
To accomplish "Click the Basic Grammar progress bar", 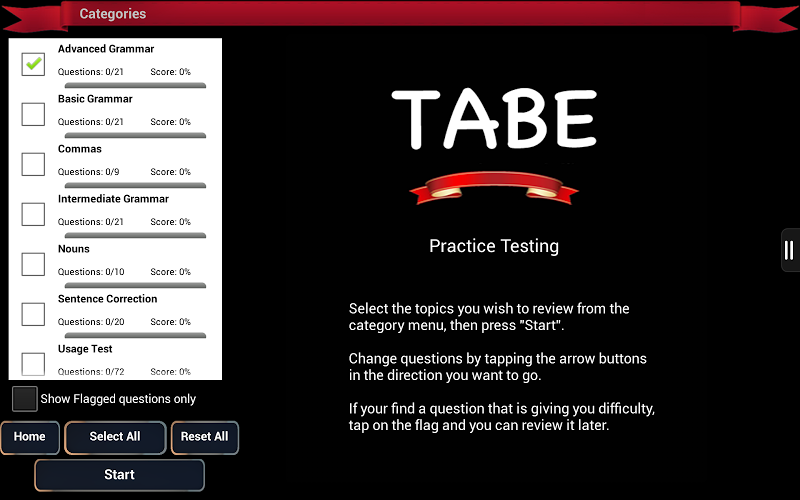I will pyautogui.click(x=135, y=135).
